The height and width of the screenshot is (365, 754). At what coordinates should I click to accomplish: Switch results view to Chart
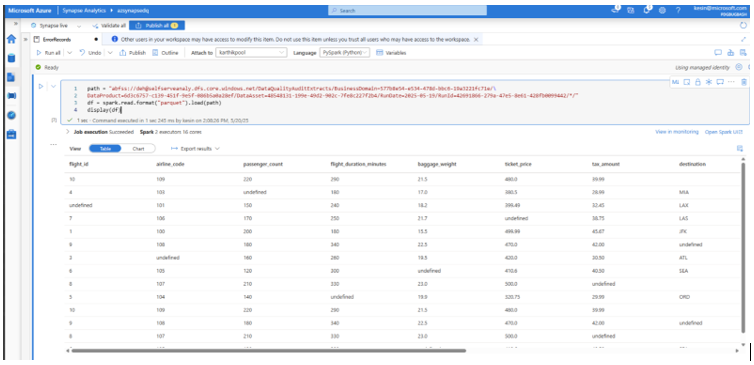[x=138, y=149]
